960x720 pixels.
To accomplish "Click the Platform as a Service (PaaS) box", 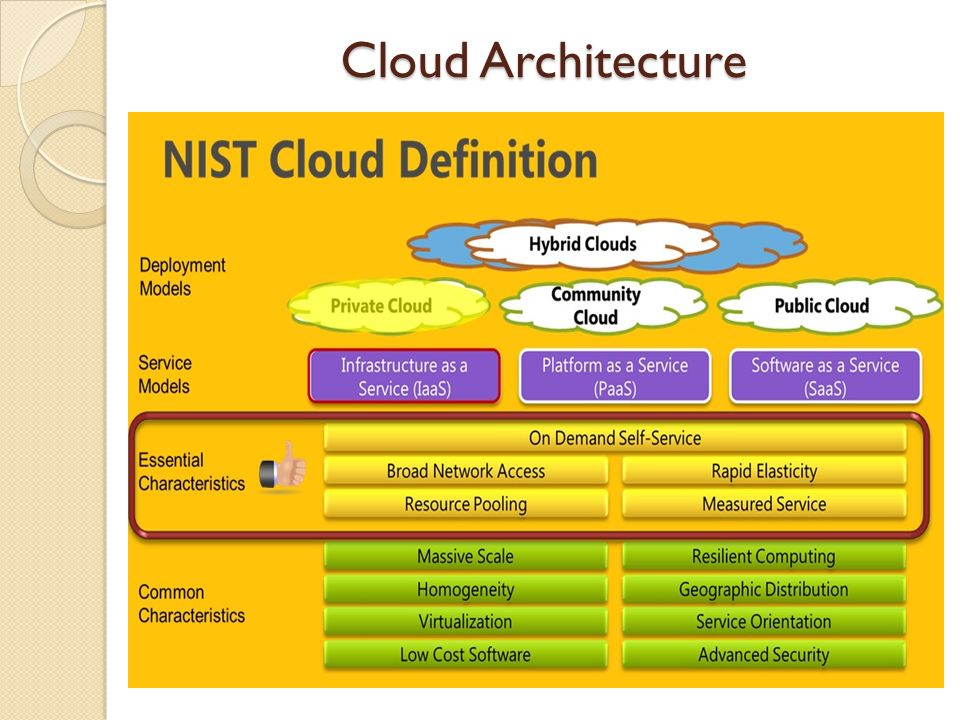I will (615, 376).
